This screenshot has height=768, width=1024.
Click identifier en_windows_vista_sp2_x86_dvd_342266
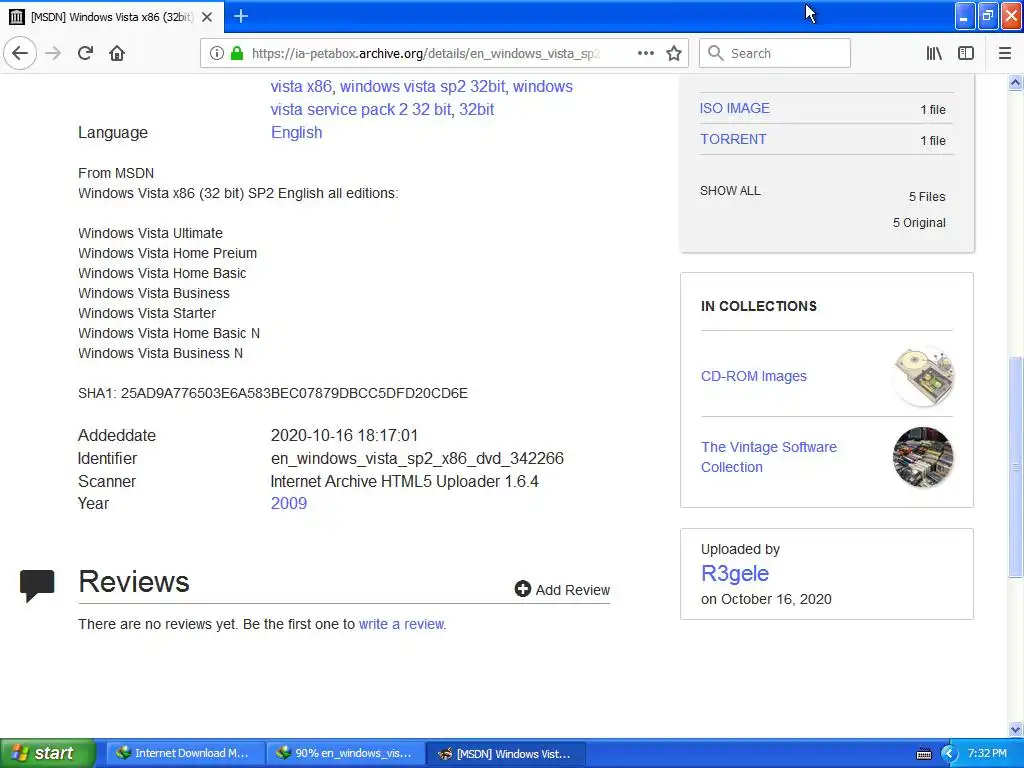point(417,458)
